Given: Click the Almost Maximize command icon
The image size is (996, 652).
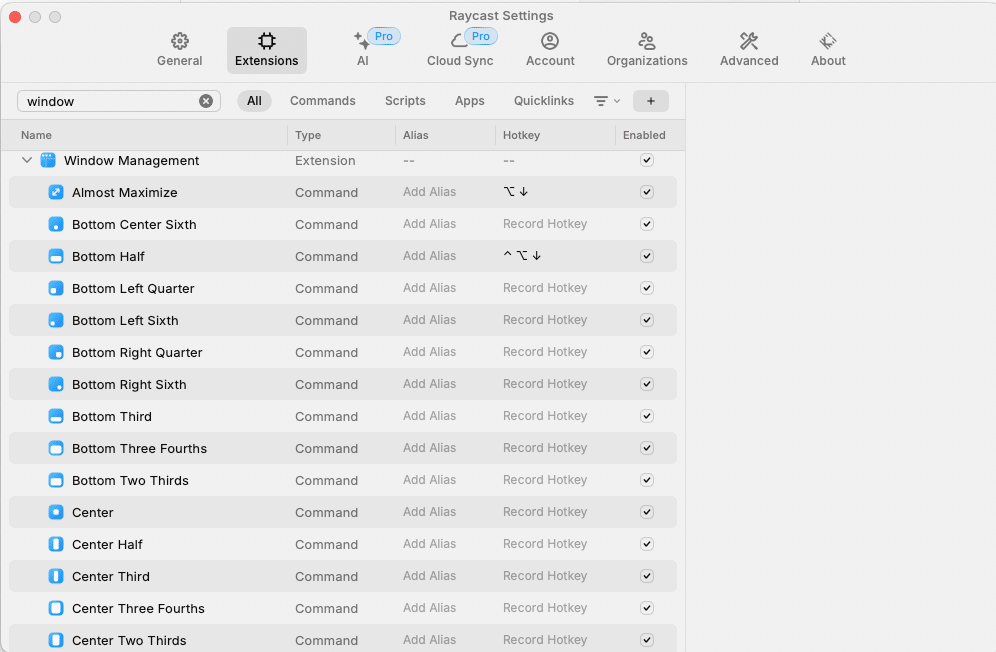Looking at the screenshot, I should 56,192.
